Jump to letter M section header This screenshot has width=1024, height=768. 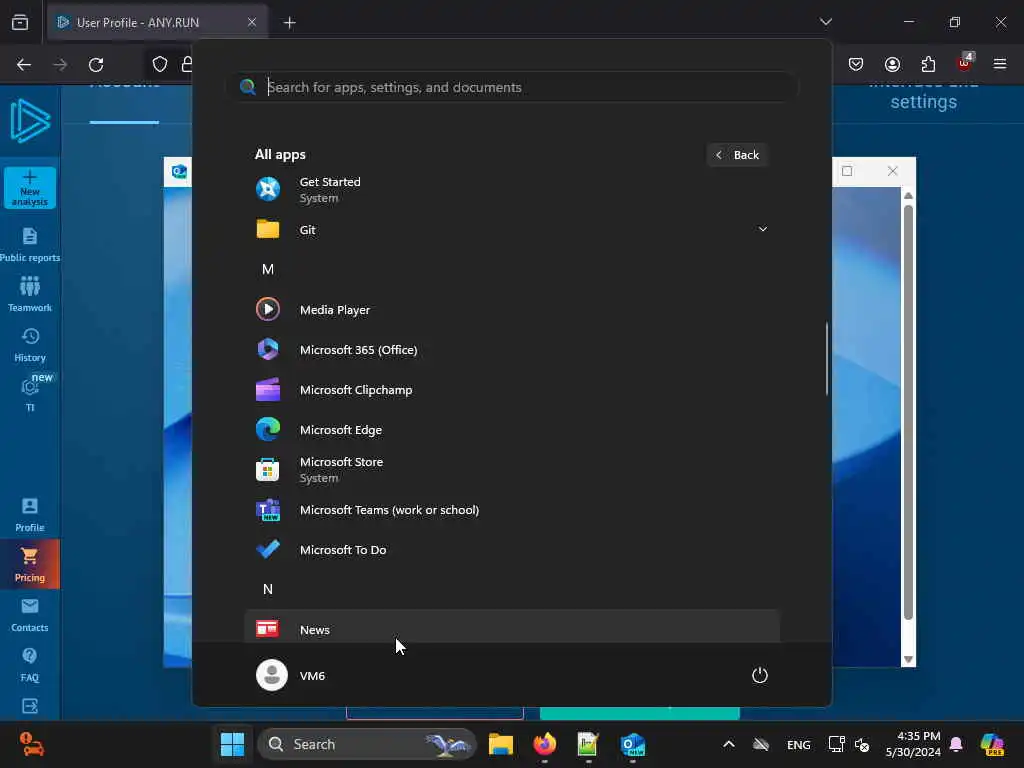(x=268, y=269)
